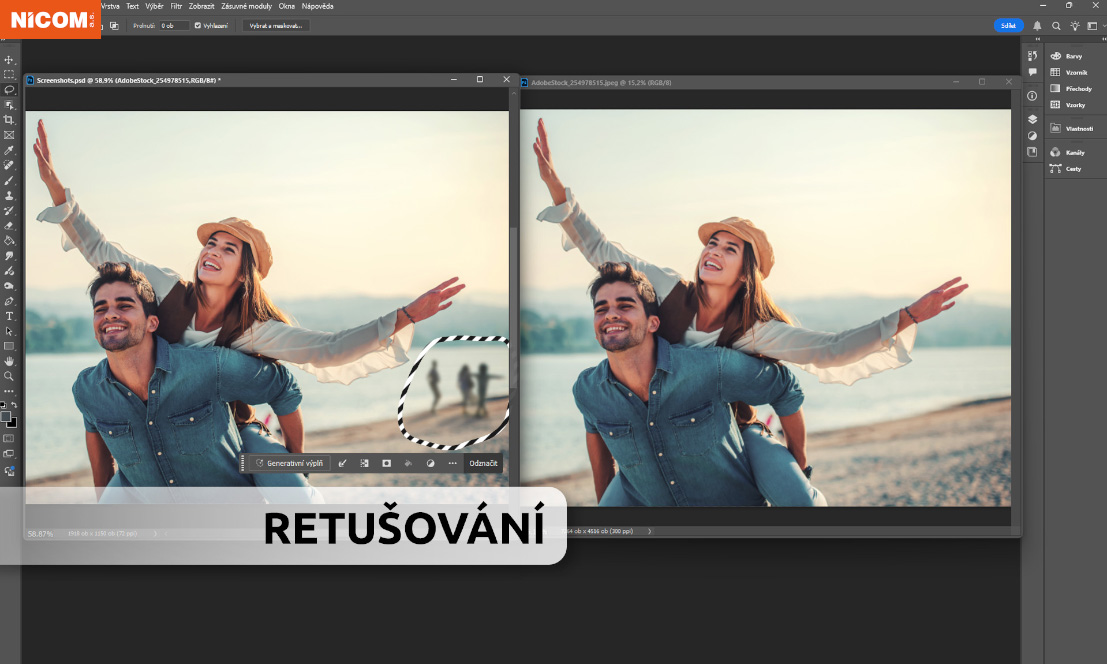Open the Výběr menu
This screenshot has width=1107, height=664.
click(x=155, y=6)
